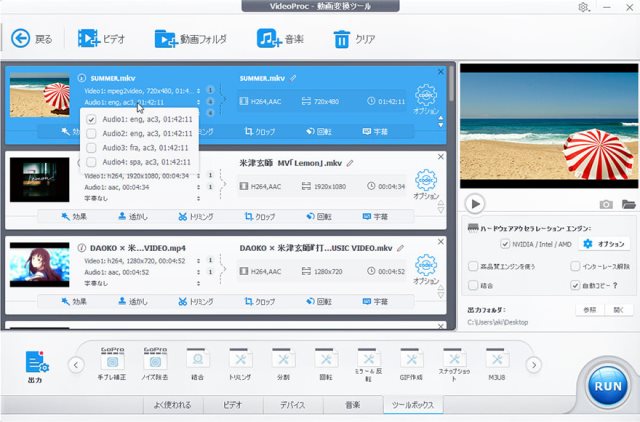Rename SUMMER.mkv output via pencil icon
The height and width of the screenshot is (422, 640).
point(293,78)
